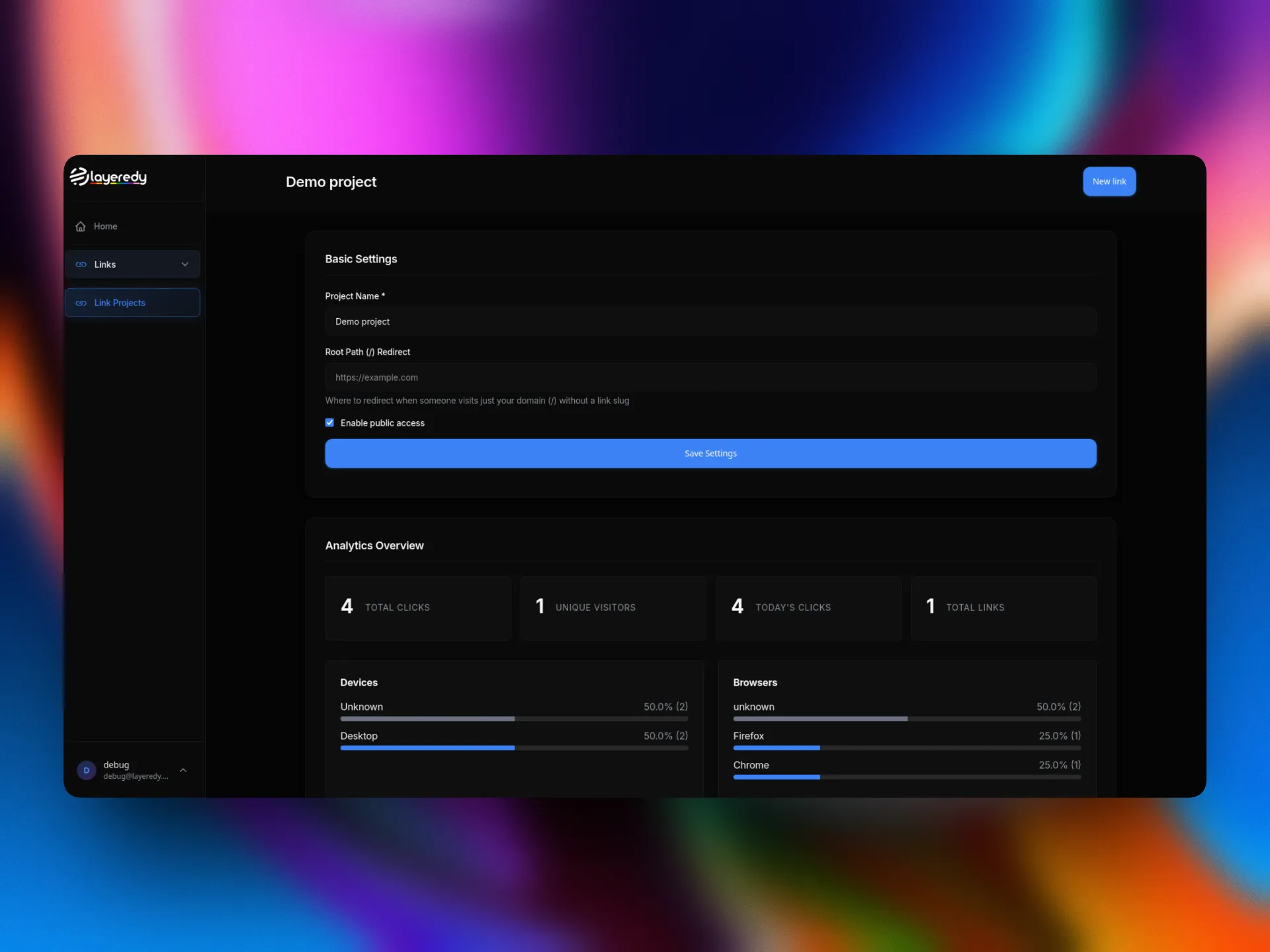Viewport: 1270px width, 952px height.
Task: Select the Total Clicks stat card
Action: pyautogui.click(x=418, y=608)
